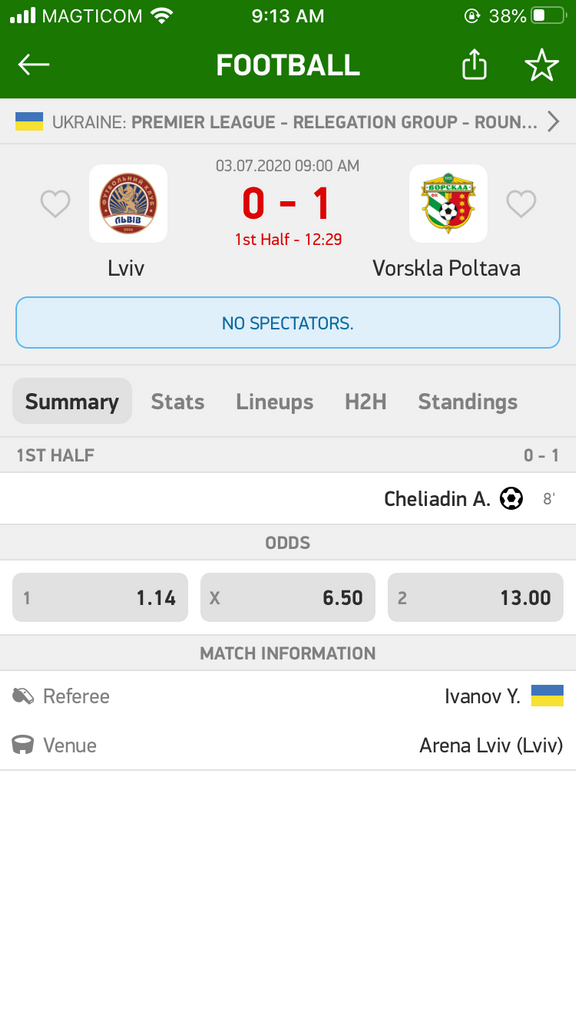Select away win odds 13.00
This screenshot has height=1024, width=576.
475,598
